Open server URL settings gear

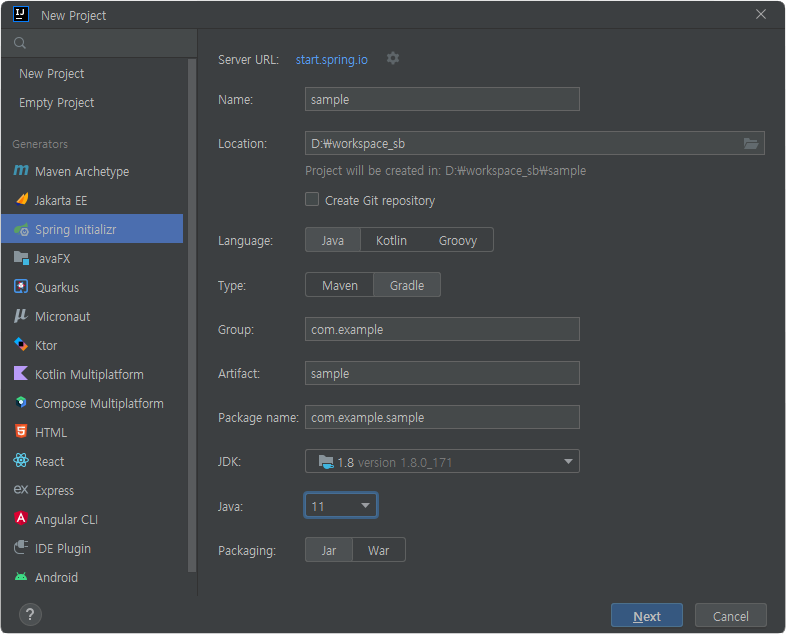click(393, 59)
